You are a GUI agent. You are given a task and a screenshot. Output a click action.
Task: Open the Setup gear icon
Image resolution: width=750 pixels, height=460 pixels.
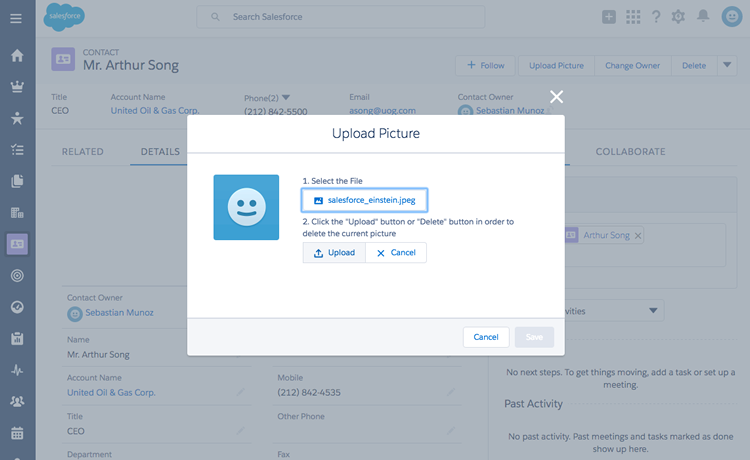678,17
